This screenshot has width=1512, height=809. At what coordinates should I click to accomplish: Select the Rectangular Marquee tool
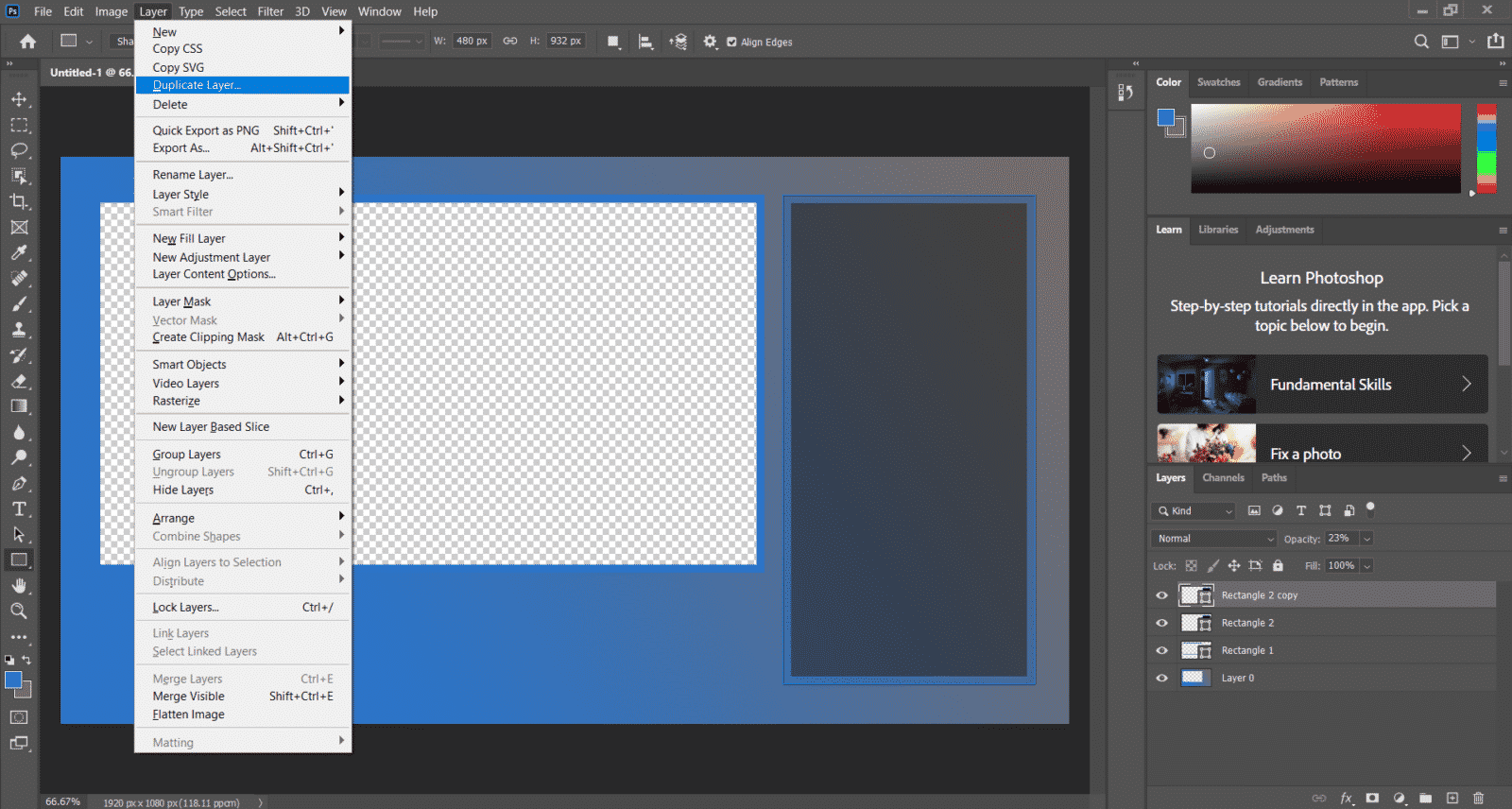coord(19,125)
